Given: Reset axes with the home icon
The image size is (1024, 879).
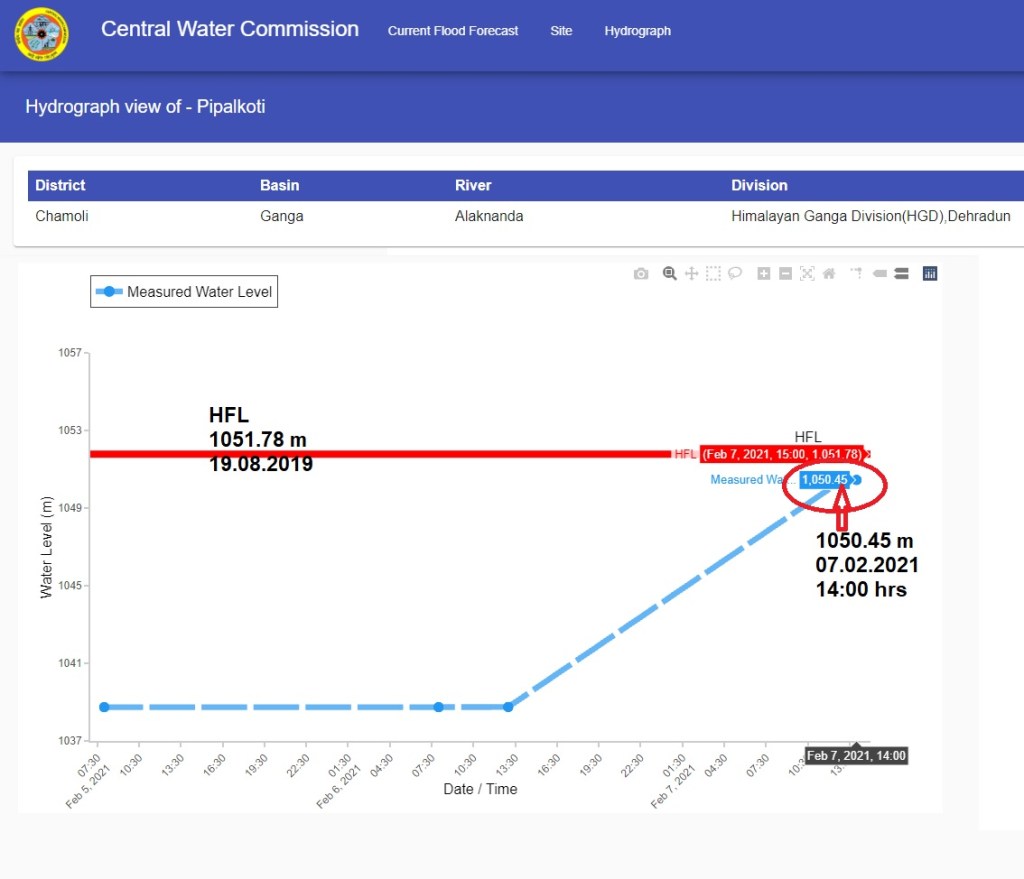Looking at the screenshot, I should [829, 274].
